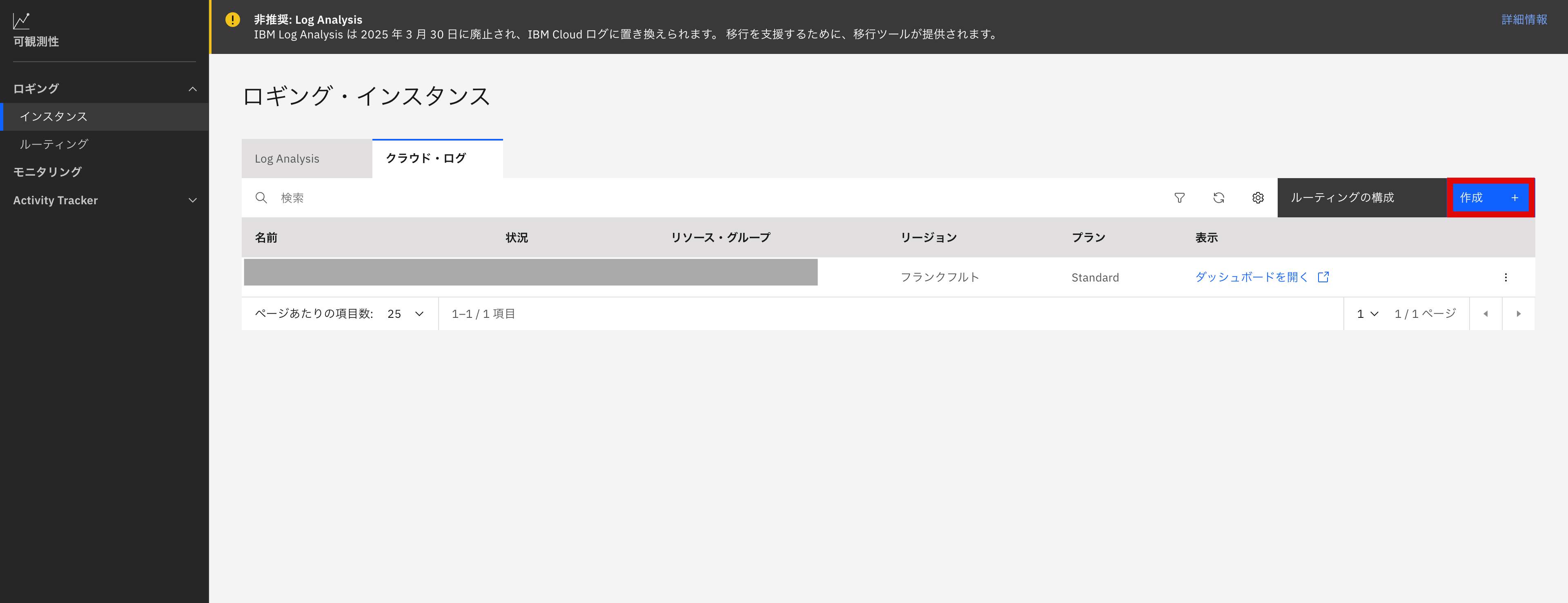Image resolution: width=1568 pixels, height=603 pixels.
Task: Switch to the Log Analysis tab
Action: (x=287, y=159)
